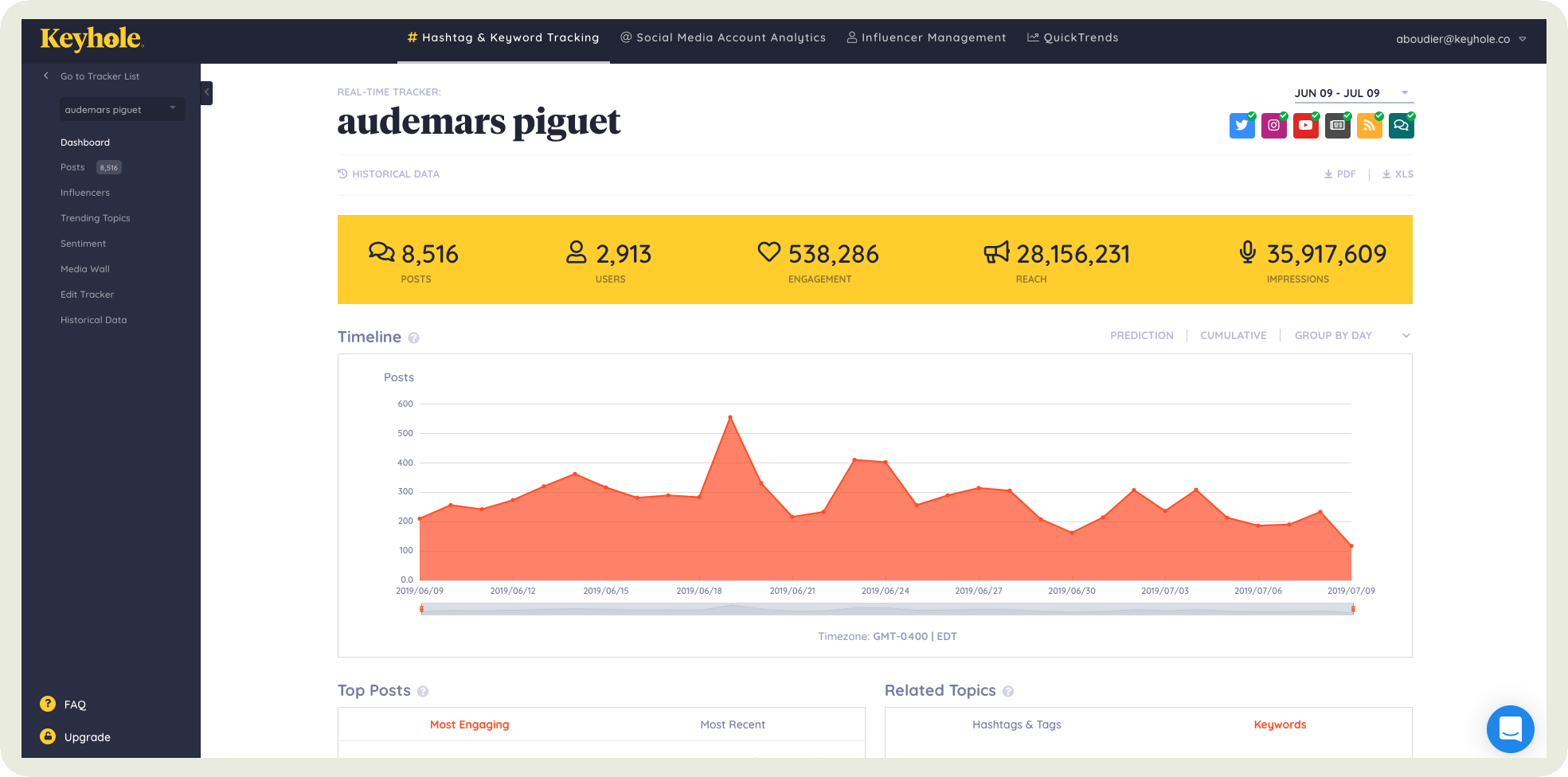The image size is (1568, 777).
Task: Download the report as PDF
Action: pyautogui.click(x=1339, y=174)
